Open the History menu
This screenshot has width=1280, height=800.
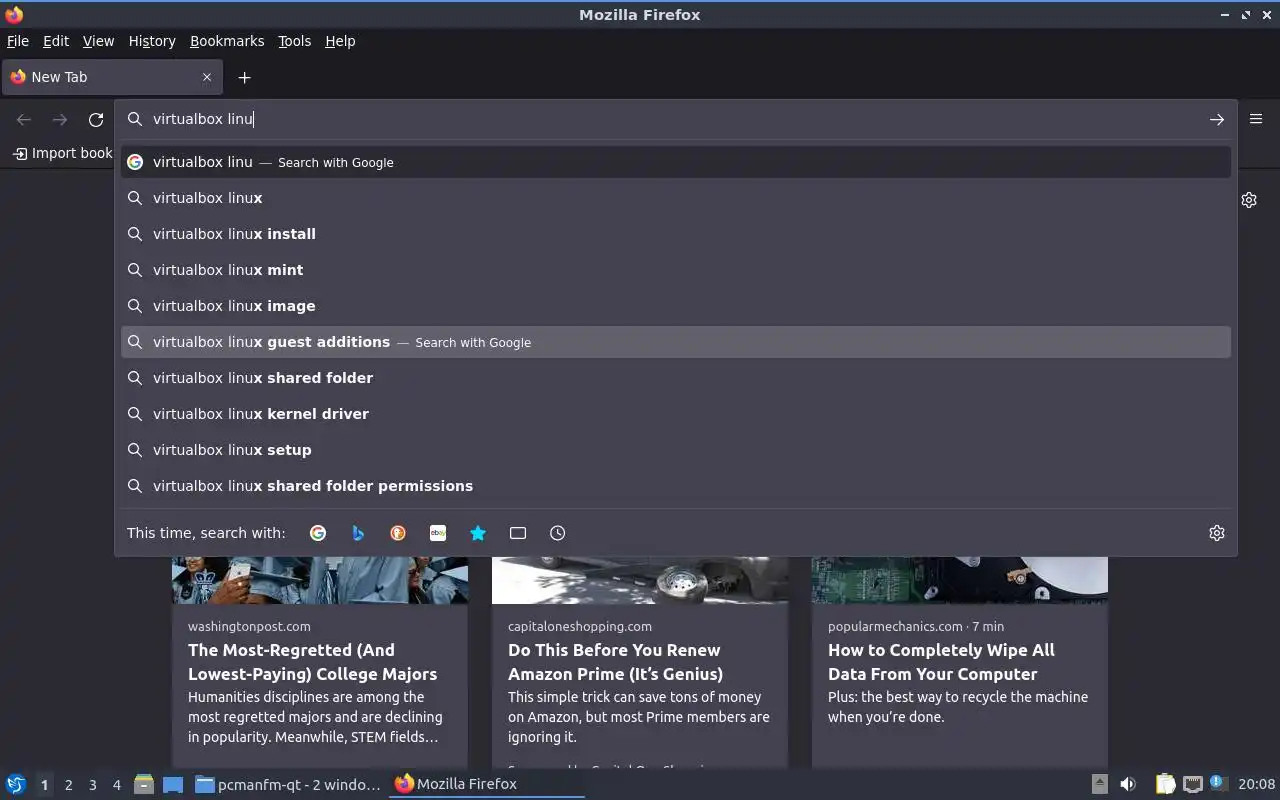coord(152,41)
